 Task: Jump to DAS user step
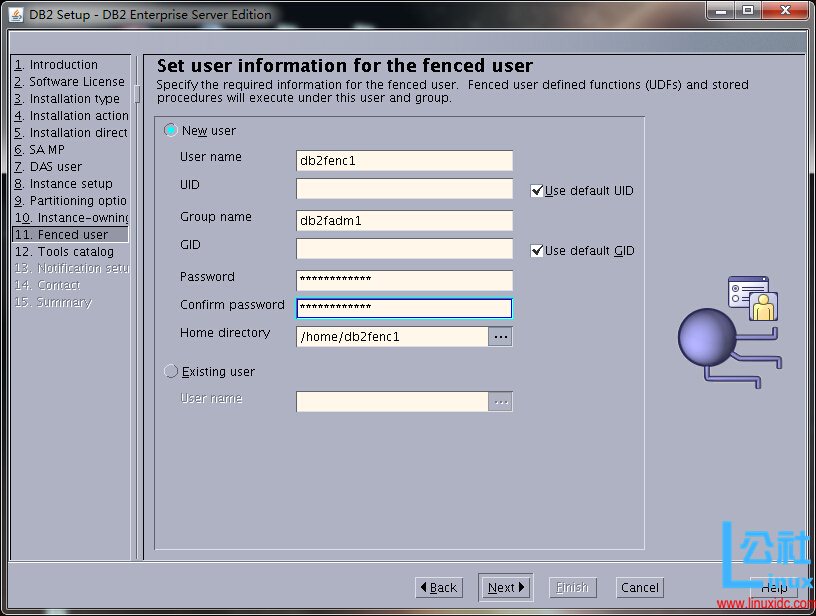pos(55,167)
